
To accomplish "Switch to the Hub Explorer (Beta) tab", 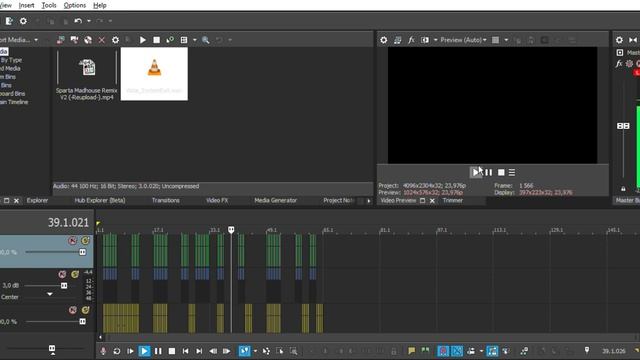I will pyautogui.click(x=100, y=200).
